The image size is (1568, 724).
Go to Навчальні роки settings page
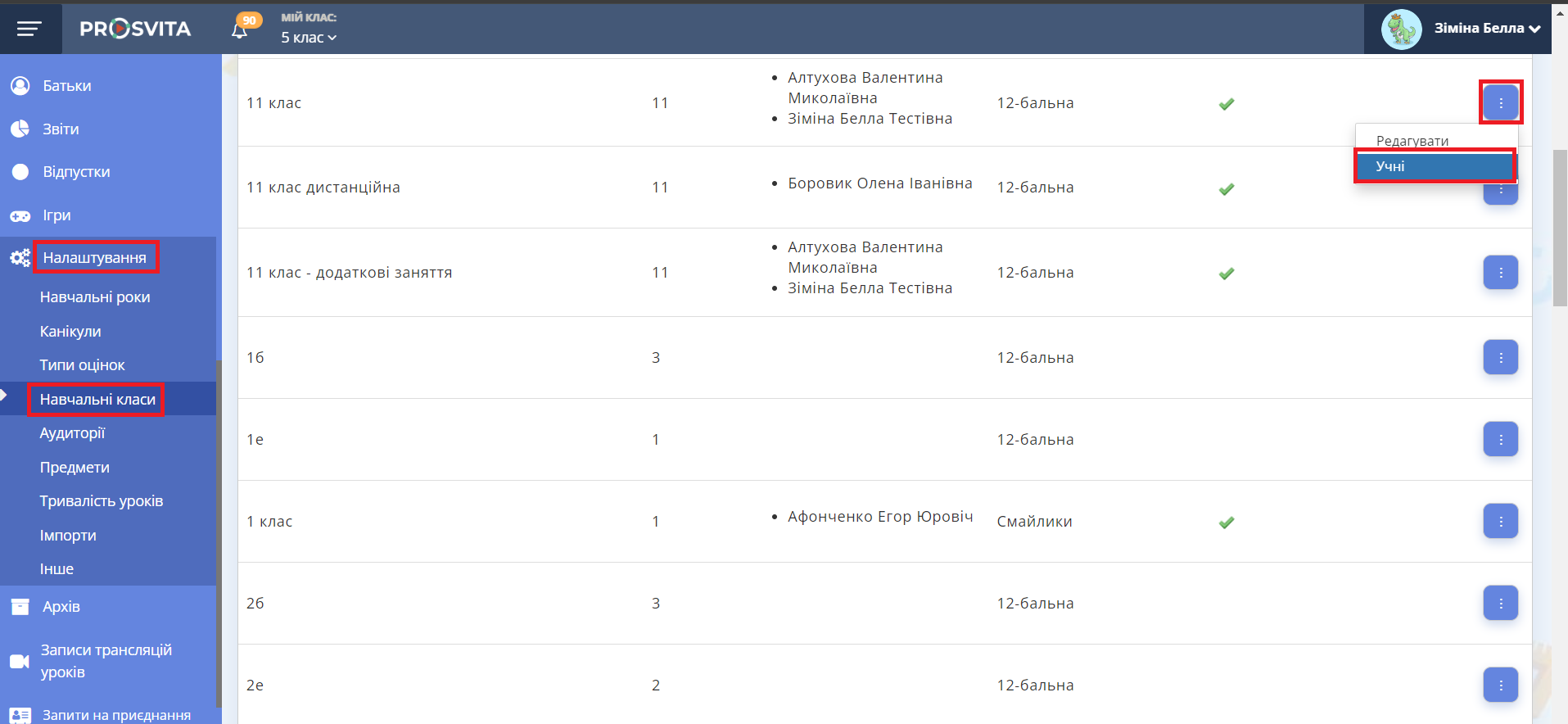(95, 297)
